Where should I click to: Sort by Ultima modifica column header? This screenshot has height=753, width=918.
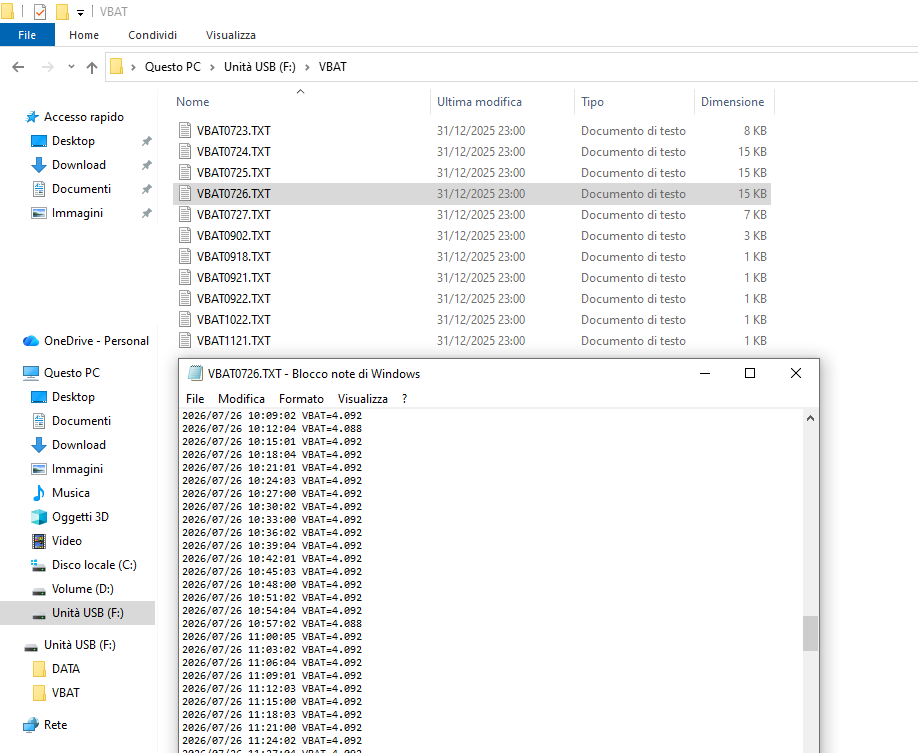point(479,102)
